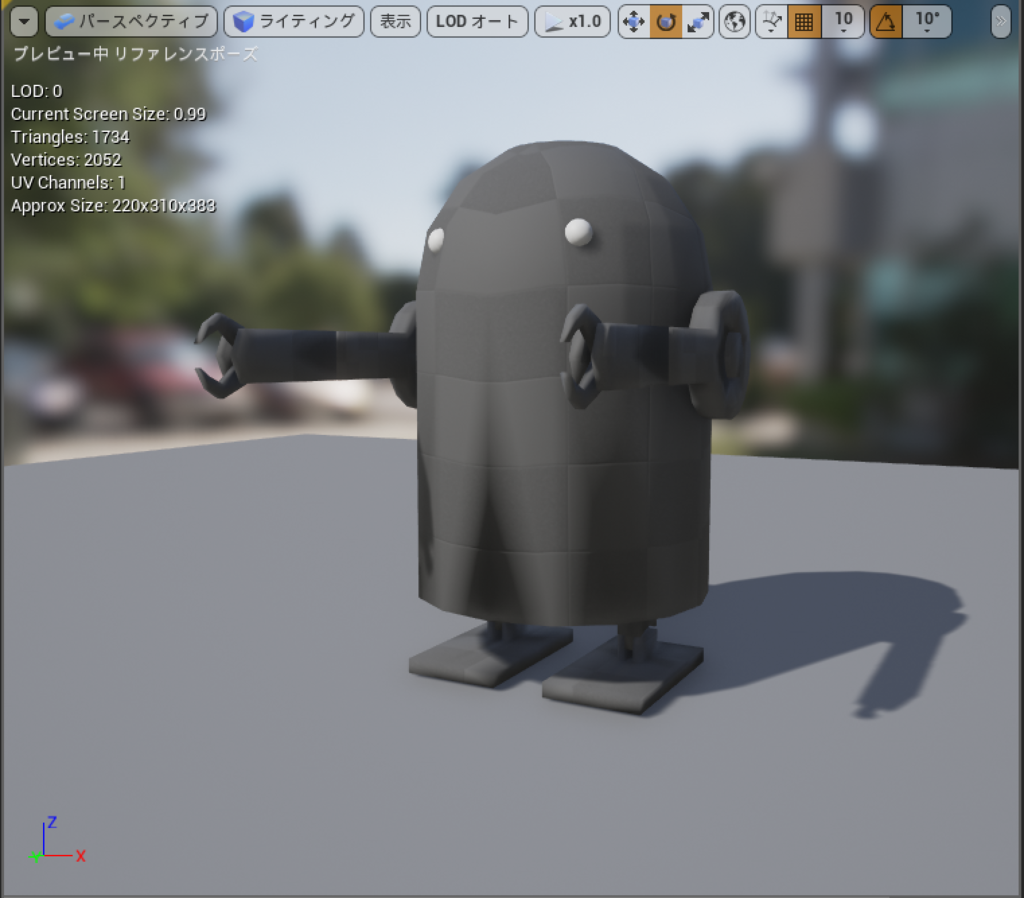The height and width of the screenshot is (898, 1024).
Task: Click the Current Screen Size: 0.99 text
Action: 108,114
